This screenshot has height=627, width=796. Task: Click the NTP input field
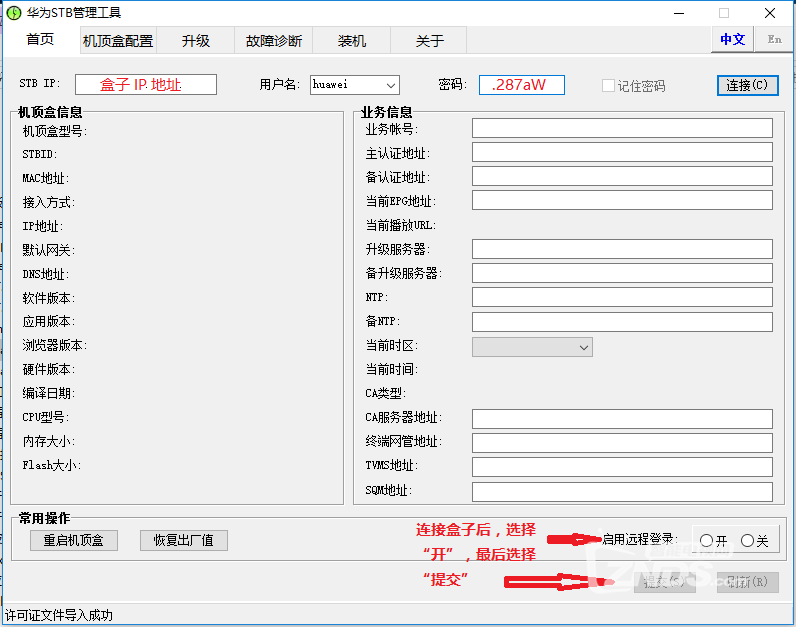point(622,297)
